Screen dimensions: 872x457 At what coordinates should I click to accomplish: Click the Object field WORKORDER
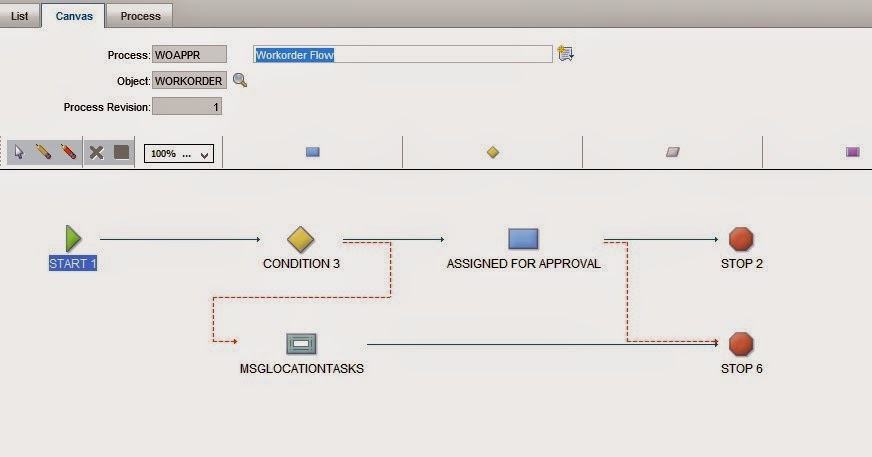point(189,81)
